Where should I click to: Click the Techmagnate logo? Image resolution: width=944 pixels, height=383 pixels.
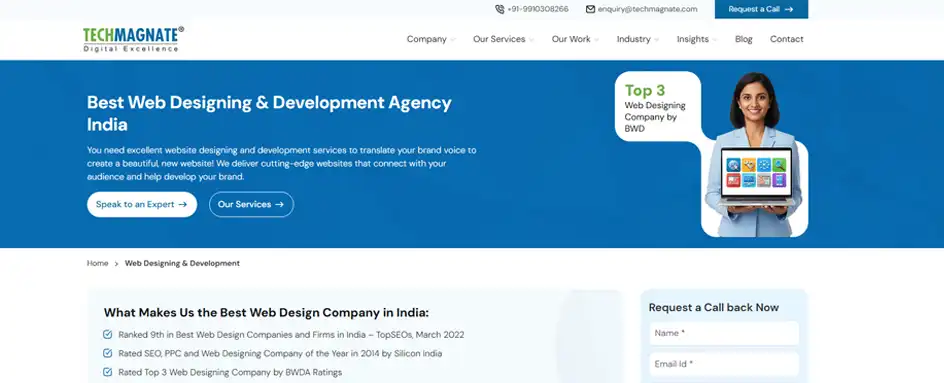pos(134,39)
